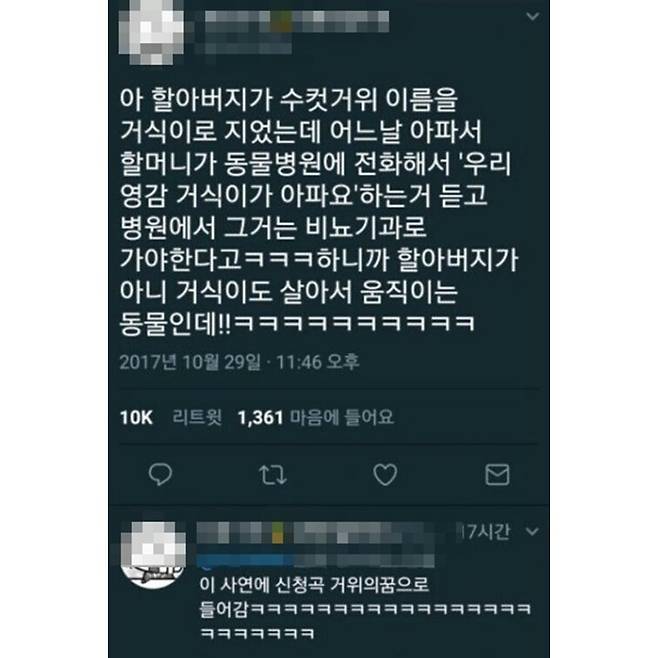Share via the envelope message icon
The image size is (658, 658).
point(497,475)
